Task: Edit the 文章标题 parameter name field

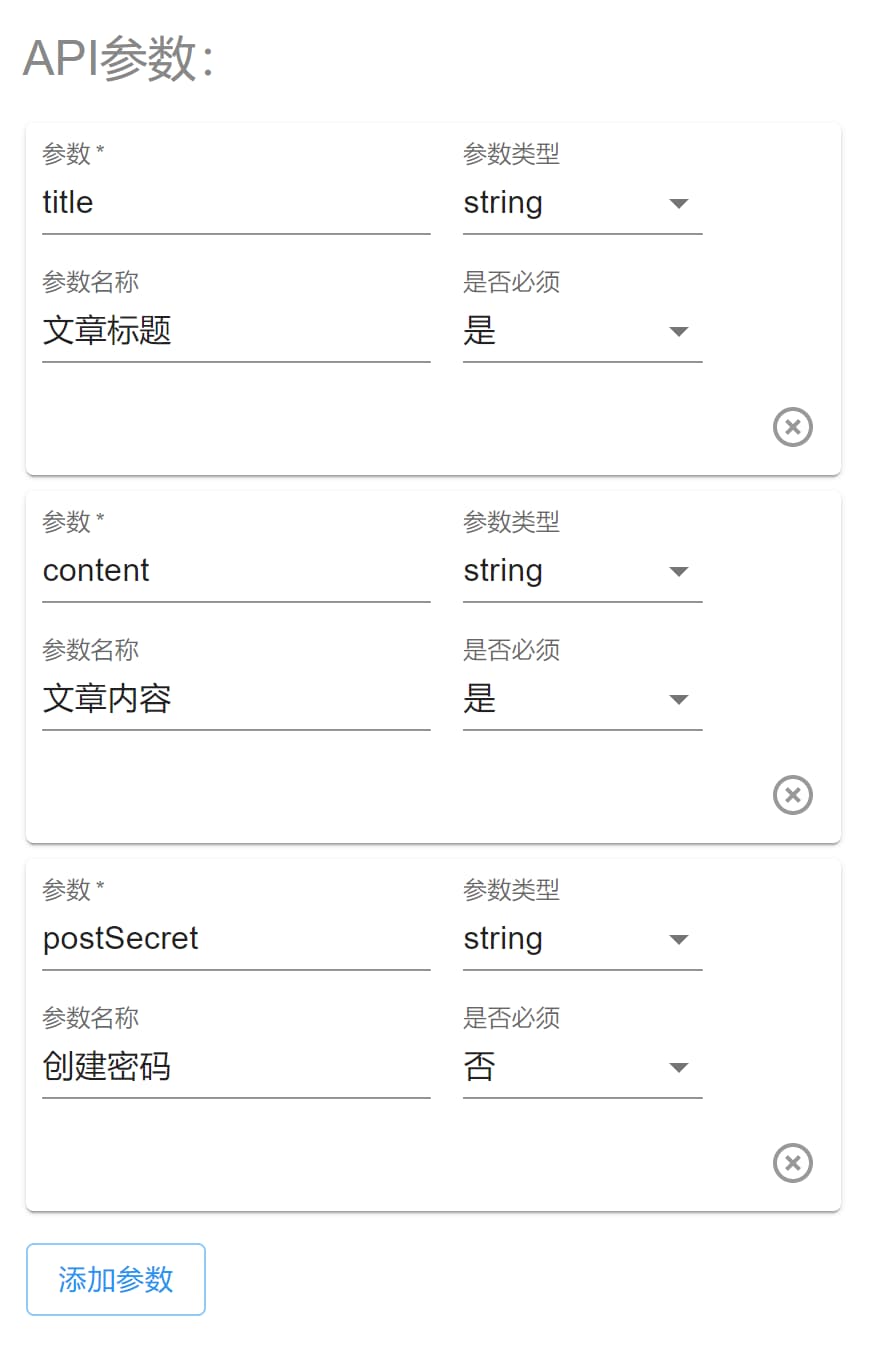Action: (x=236, y=331)
